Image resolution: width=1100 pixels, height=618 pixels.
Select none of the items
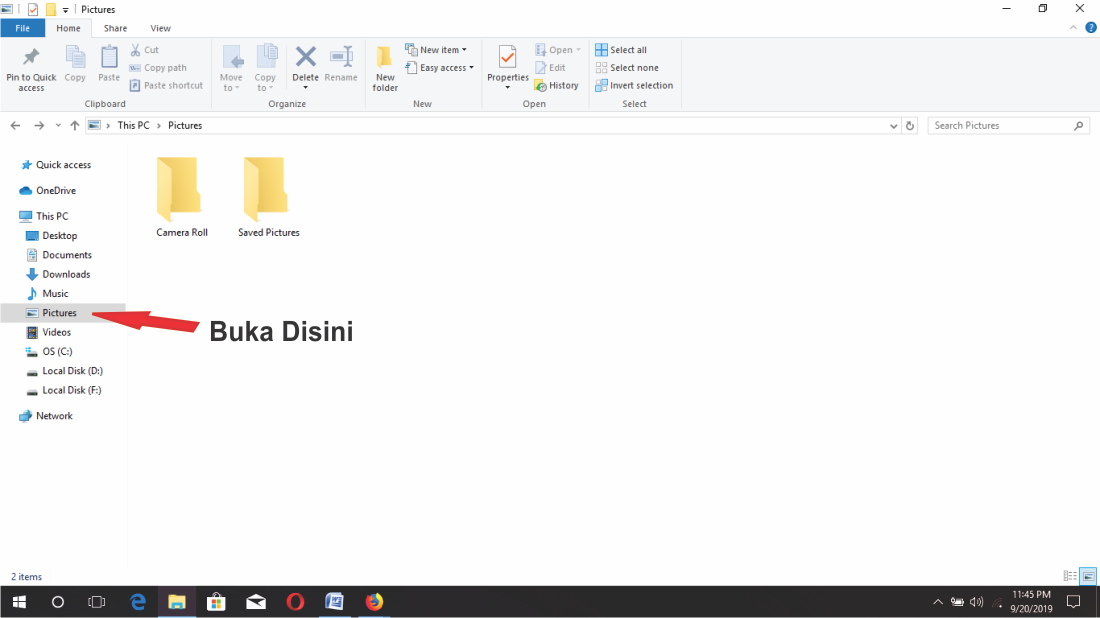628,67
